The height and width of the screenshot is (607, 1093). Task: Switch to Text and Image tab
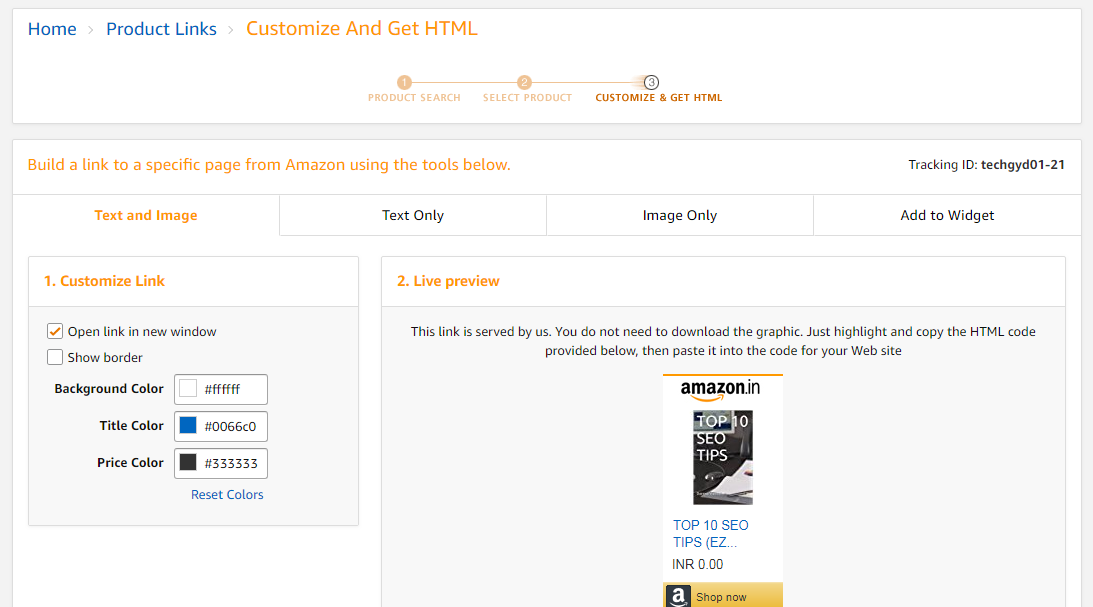146,215
